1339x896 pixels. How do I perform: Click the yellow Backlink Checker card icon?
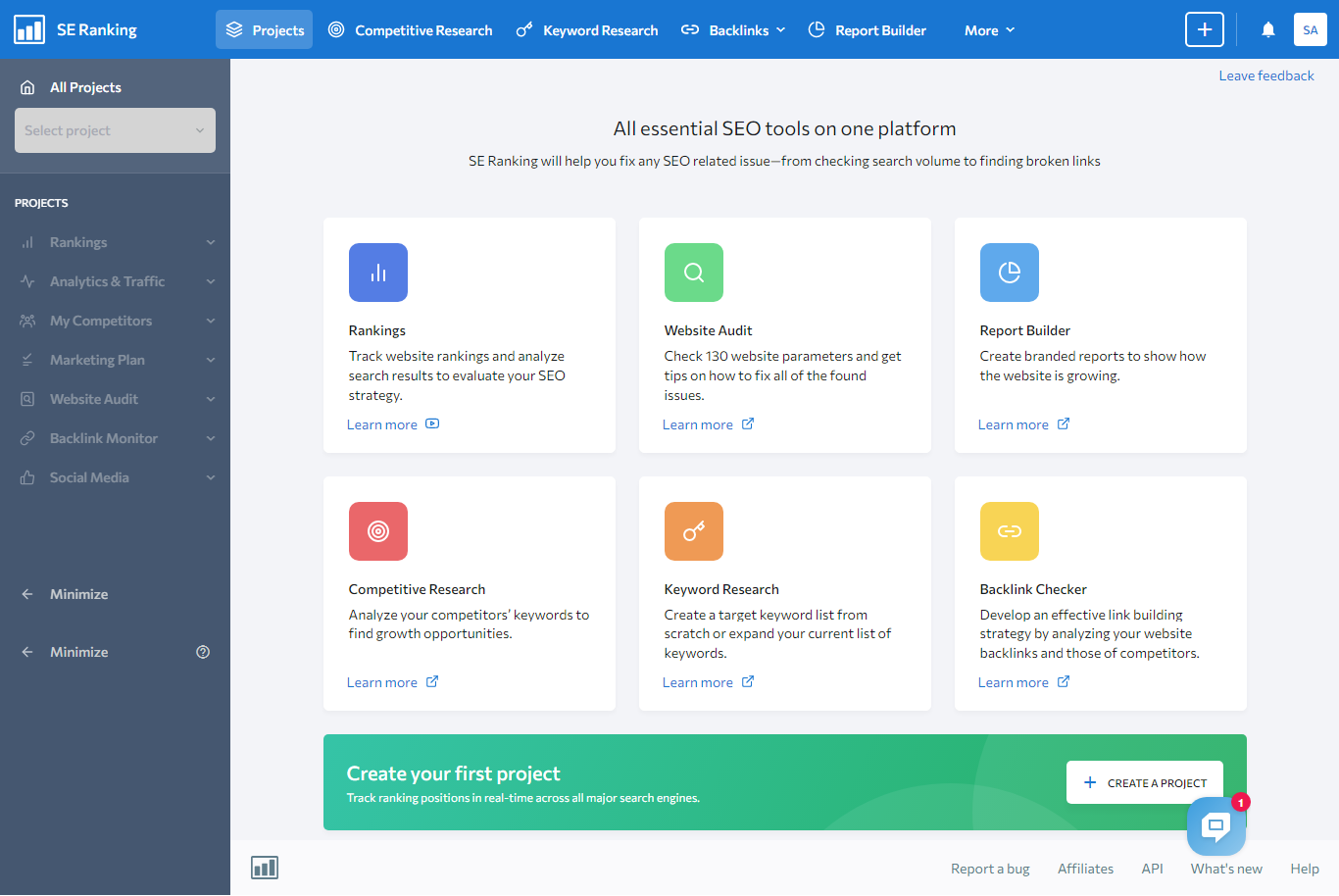pos(1010,531)
